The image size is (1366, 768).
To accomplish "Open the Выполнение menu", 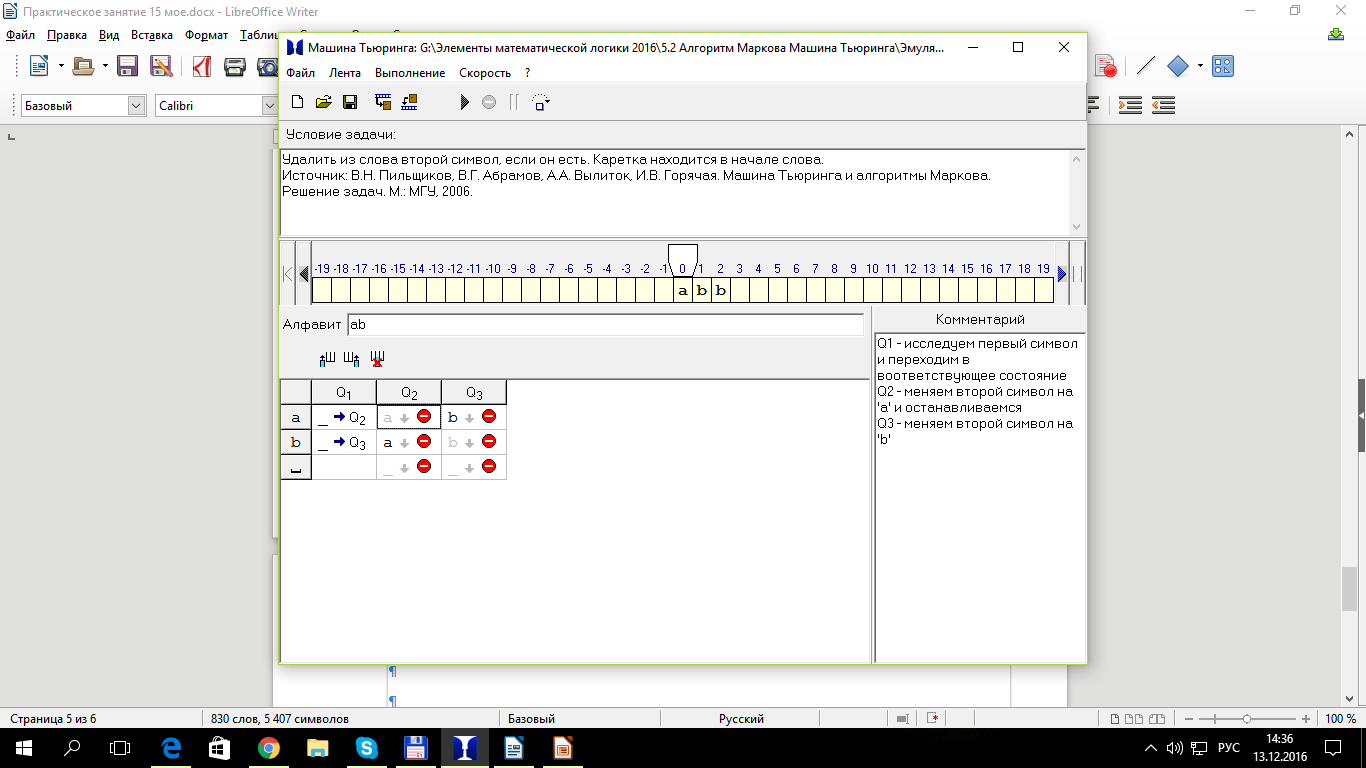I will click(410, 73).
